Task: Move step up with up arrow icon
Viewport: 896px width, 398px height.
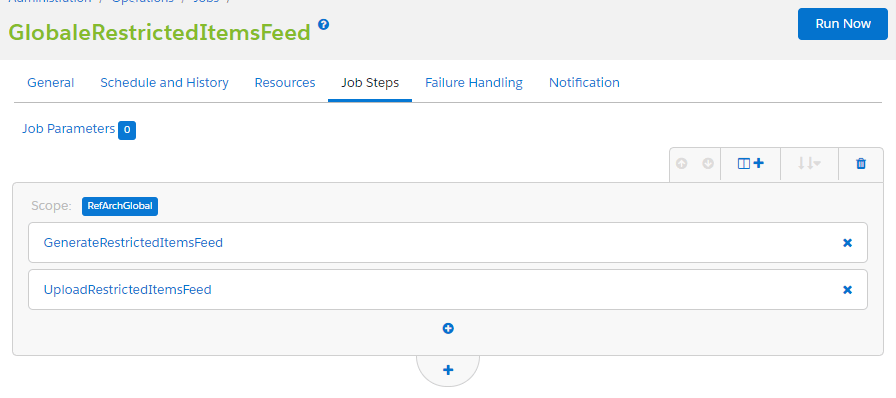Action: click(681, 164)
